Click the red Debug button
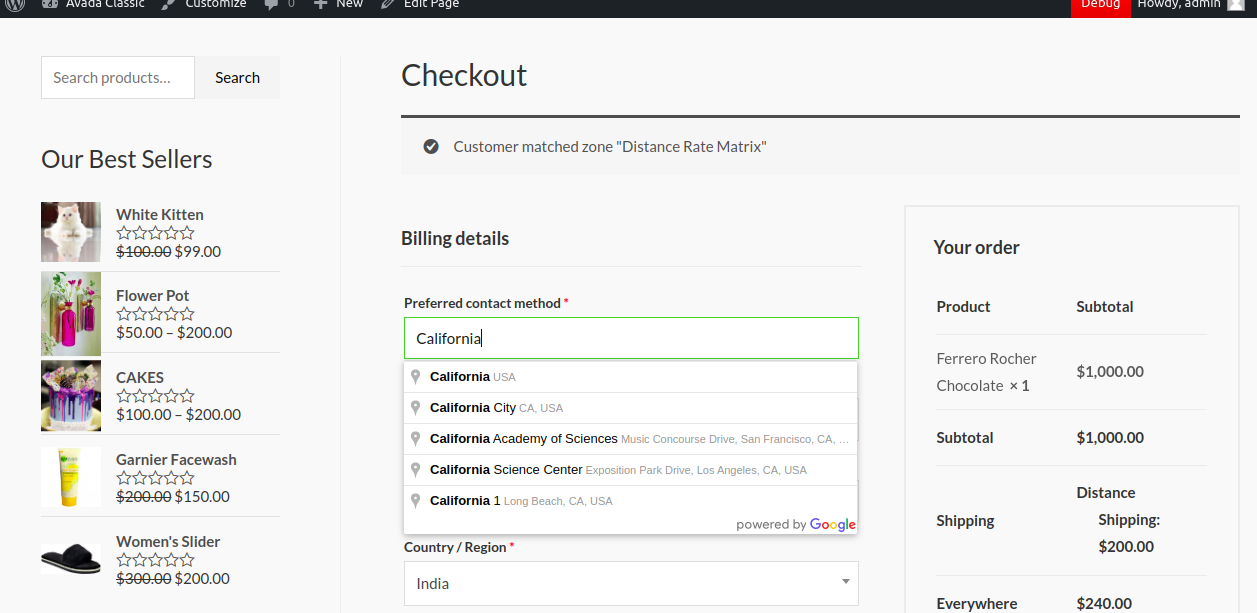This screenshot has height=613, width=1257. point(1100,5)
